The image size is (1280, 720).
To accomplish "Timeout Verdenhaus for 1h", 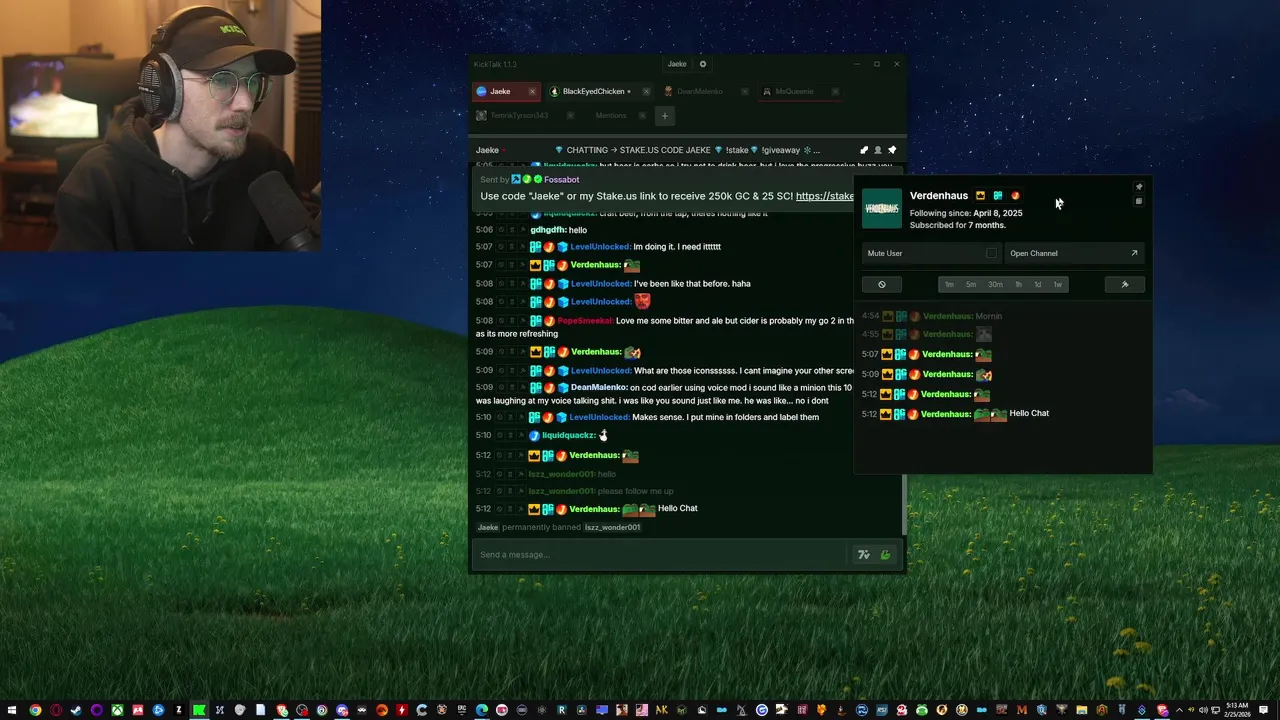I will pyautogui.click(x=1018, y=284).
